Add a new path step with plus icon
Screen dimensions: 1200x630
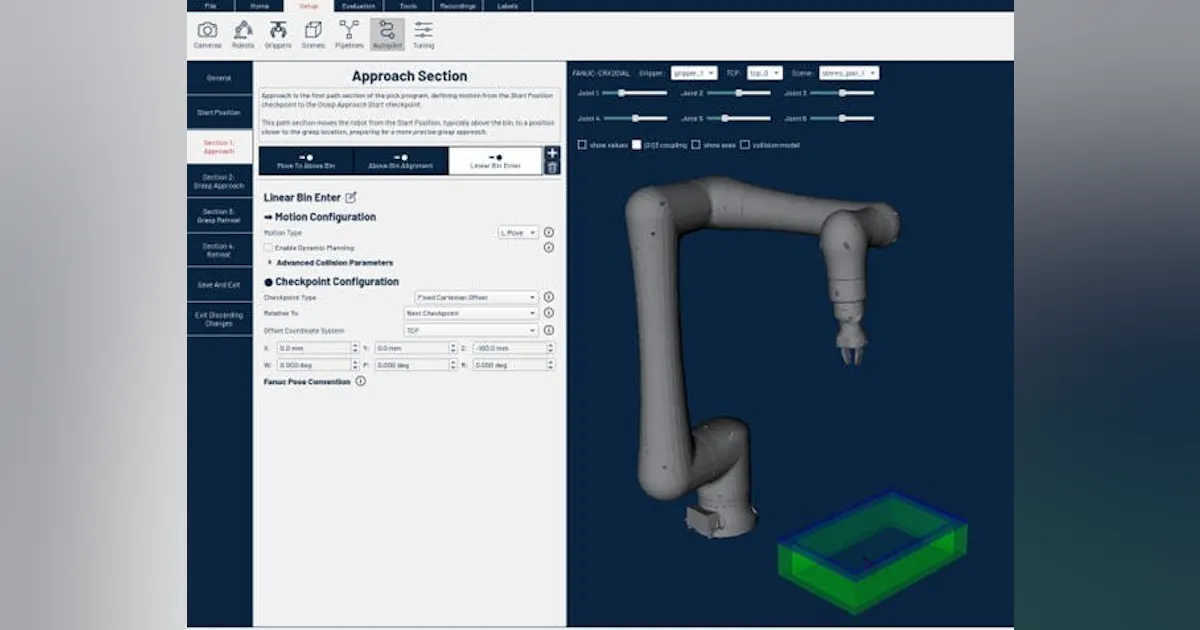pyautogui.click(x=552, y=154)
